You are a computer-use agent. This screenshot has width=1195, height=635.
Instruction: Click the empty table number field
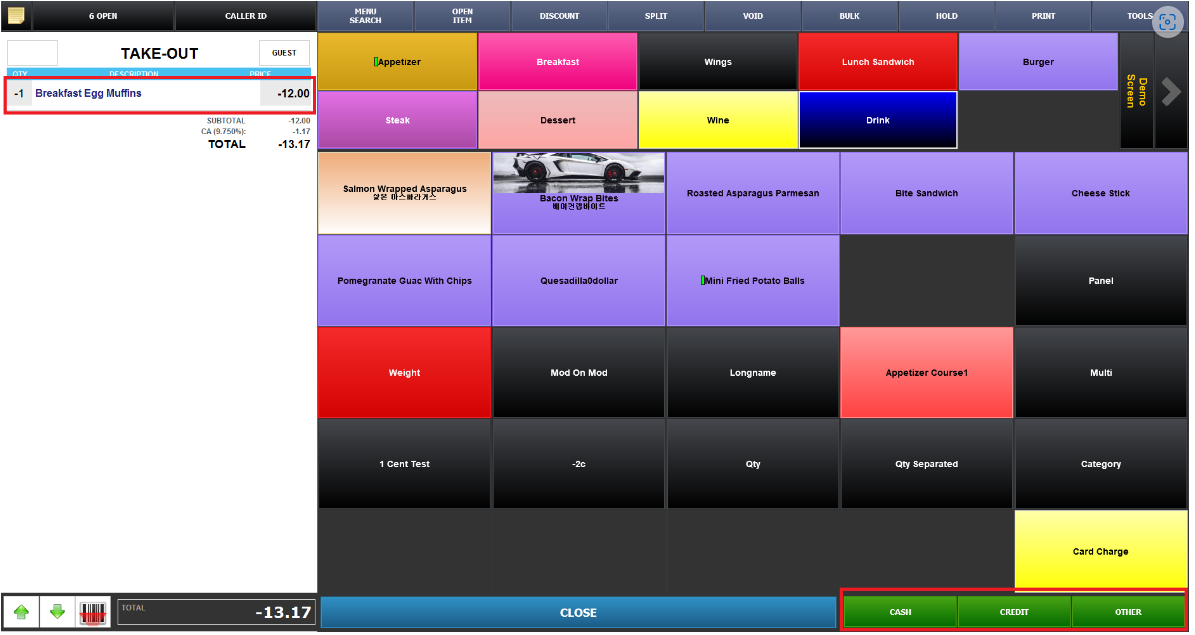tap(32, 53)
